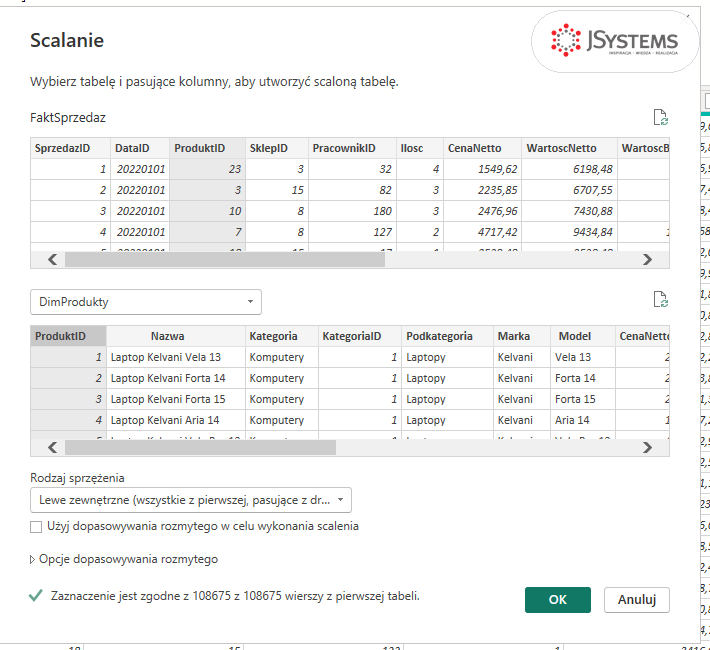This screenshot has width=710, height=650.
Task: Select DataID column header in FaktSprzedaz
Action: (140, 148)
